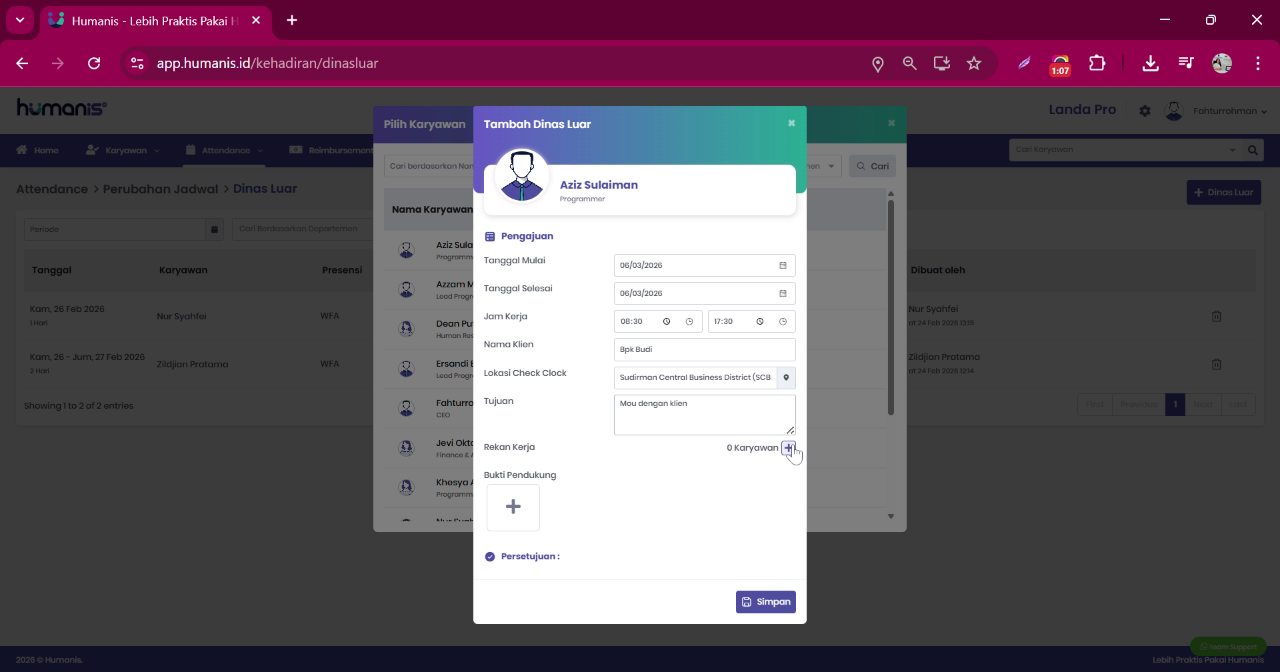Reload the page in Chrome

(x=94, y=63)
